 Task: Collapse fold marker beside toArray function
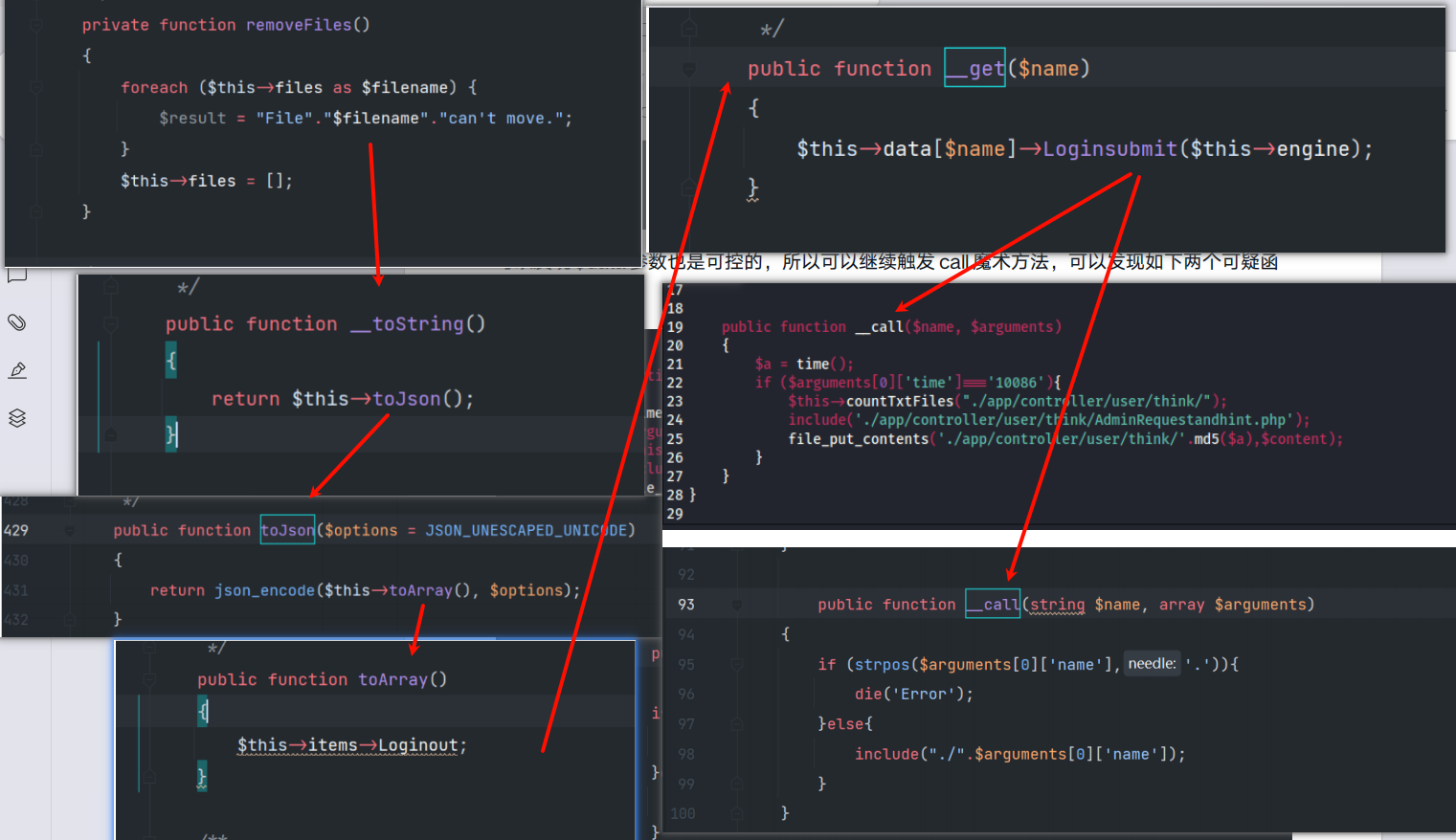click(148, 679)
